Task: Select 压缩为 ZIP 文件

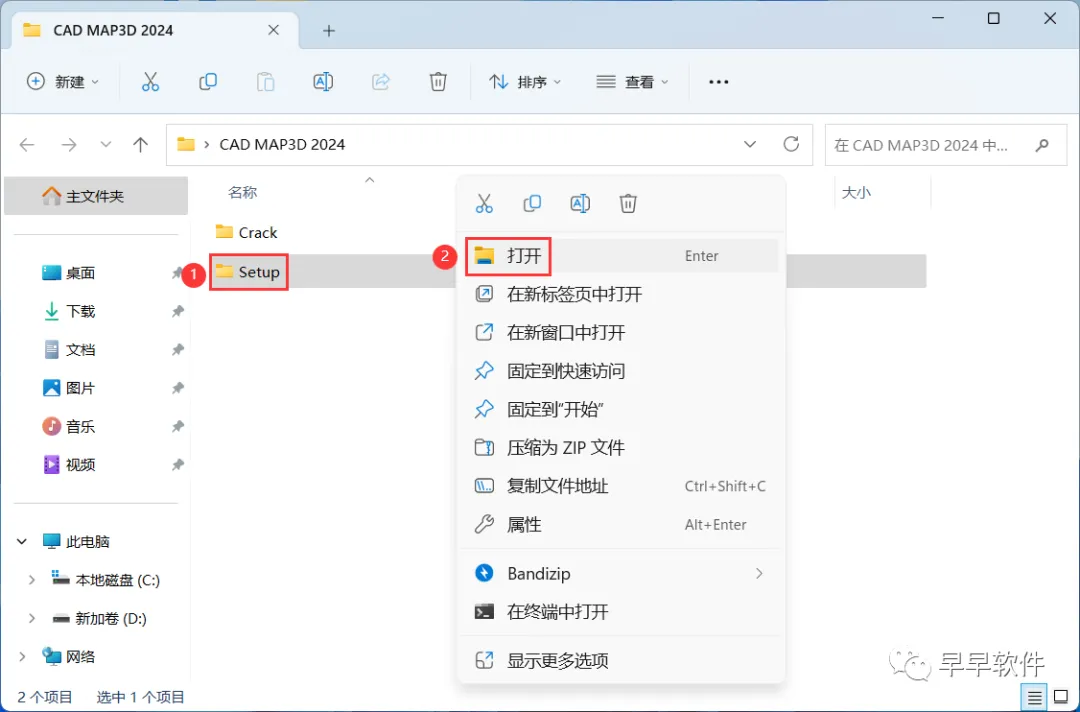Action: [x=621, y=448]
